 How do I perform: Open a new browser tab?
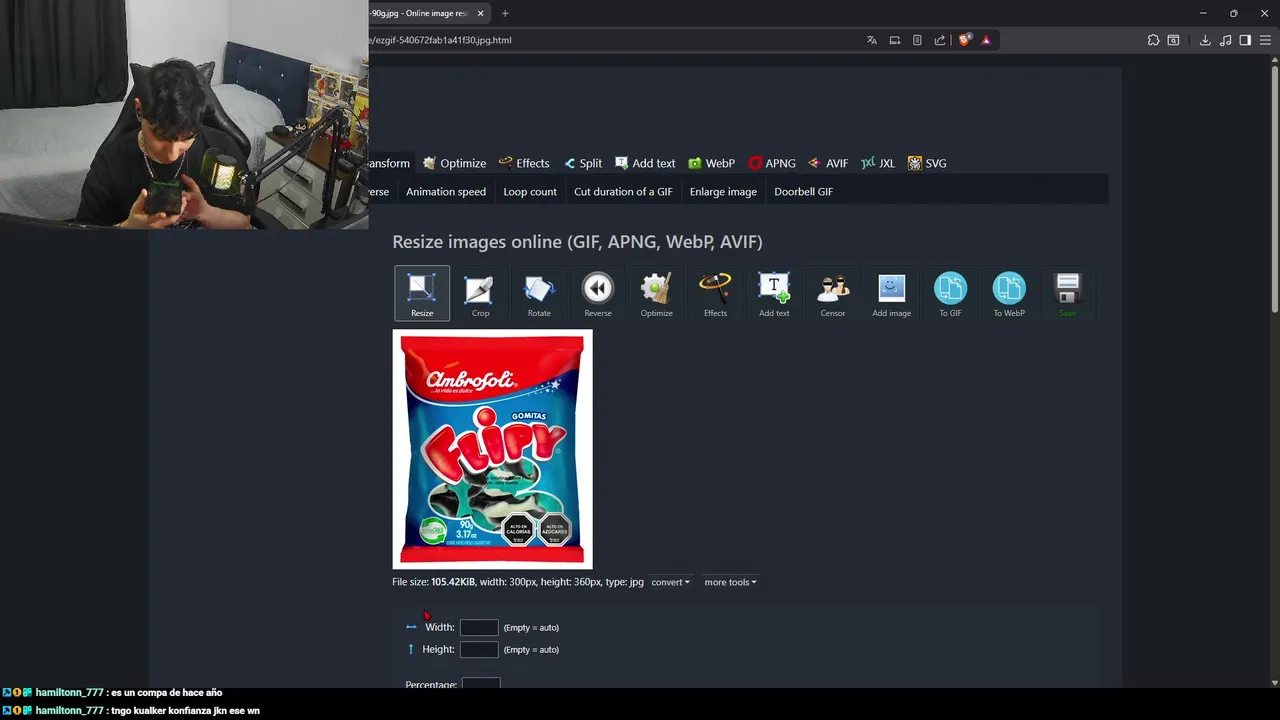point(505,13)
